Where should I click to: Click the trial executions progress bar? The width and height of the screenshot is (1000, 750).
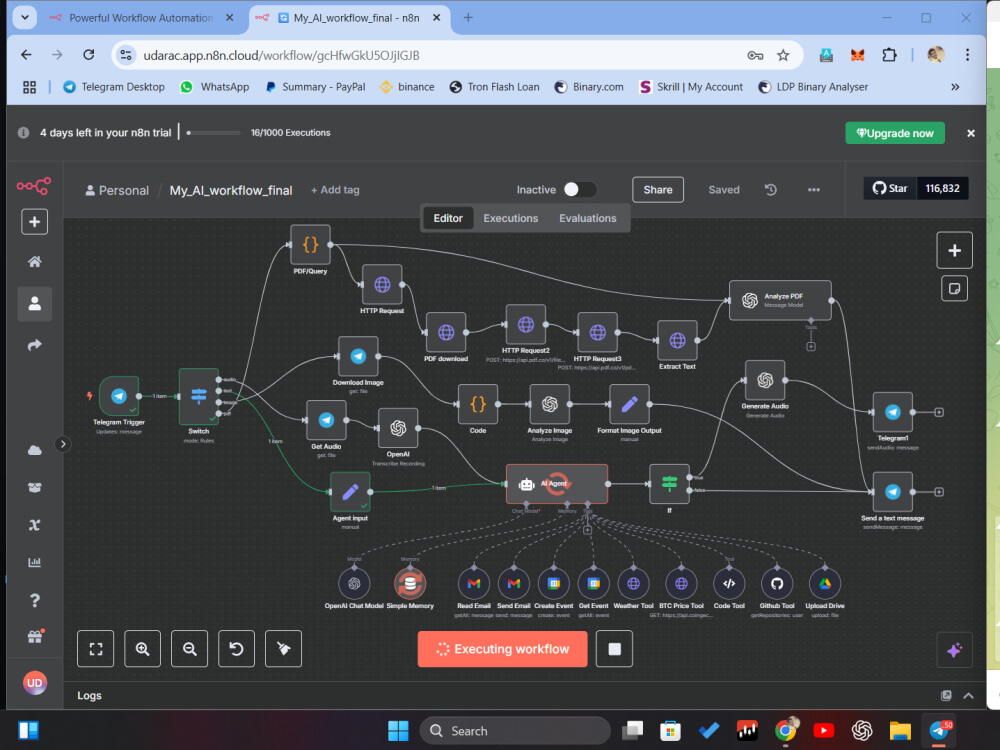(214, 133)
